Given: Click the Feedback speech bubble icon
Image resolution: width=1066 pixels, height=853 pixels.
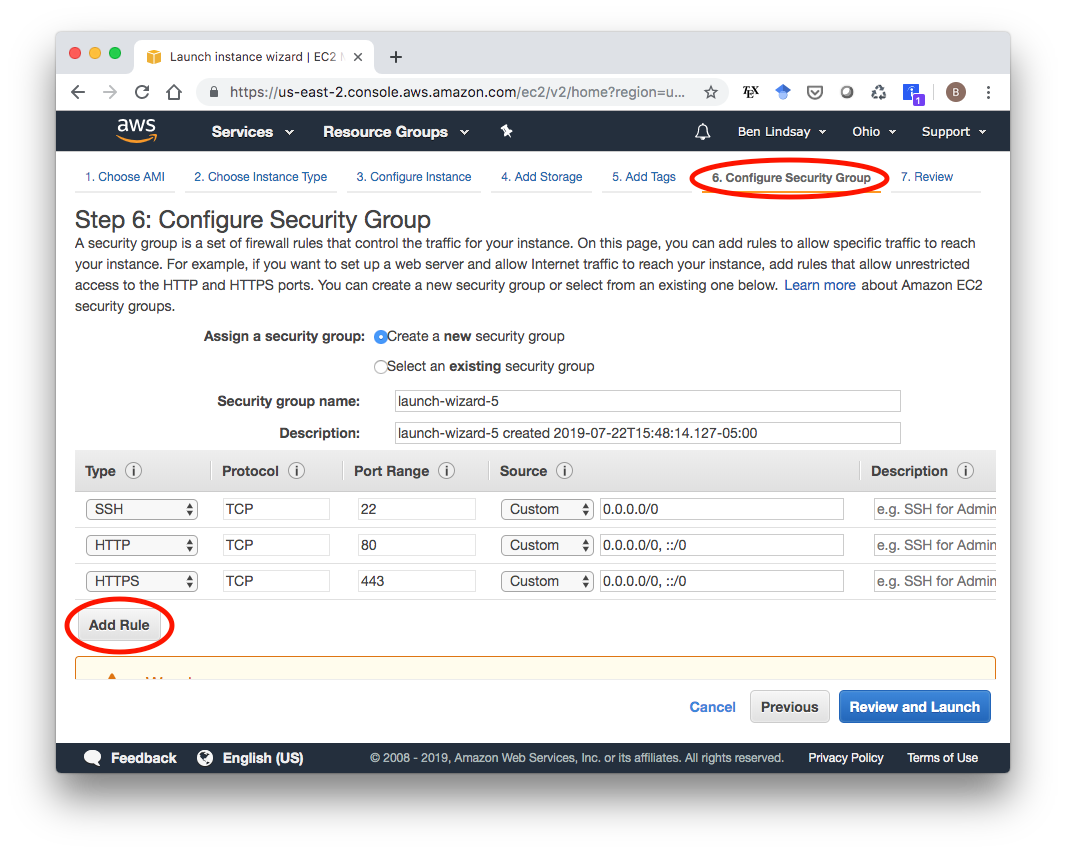Looking at the screenshot, I should [92, 758].
